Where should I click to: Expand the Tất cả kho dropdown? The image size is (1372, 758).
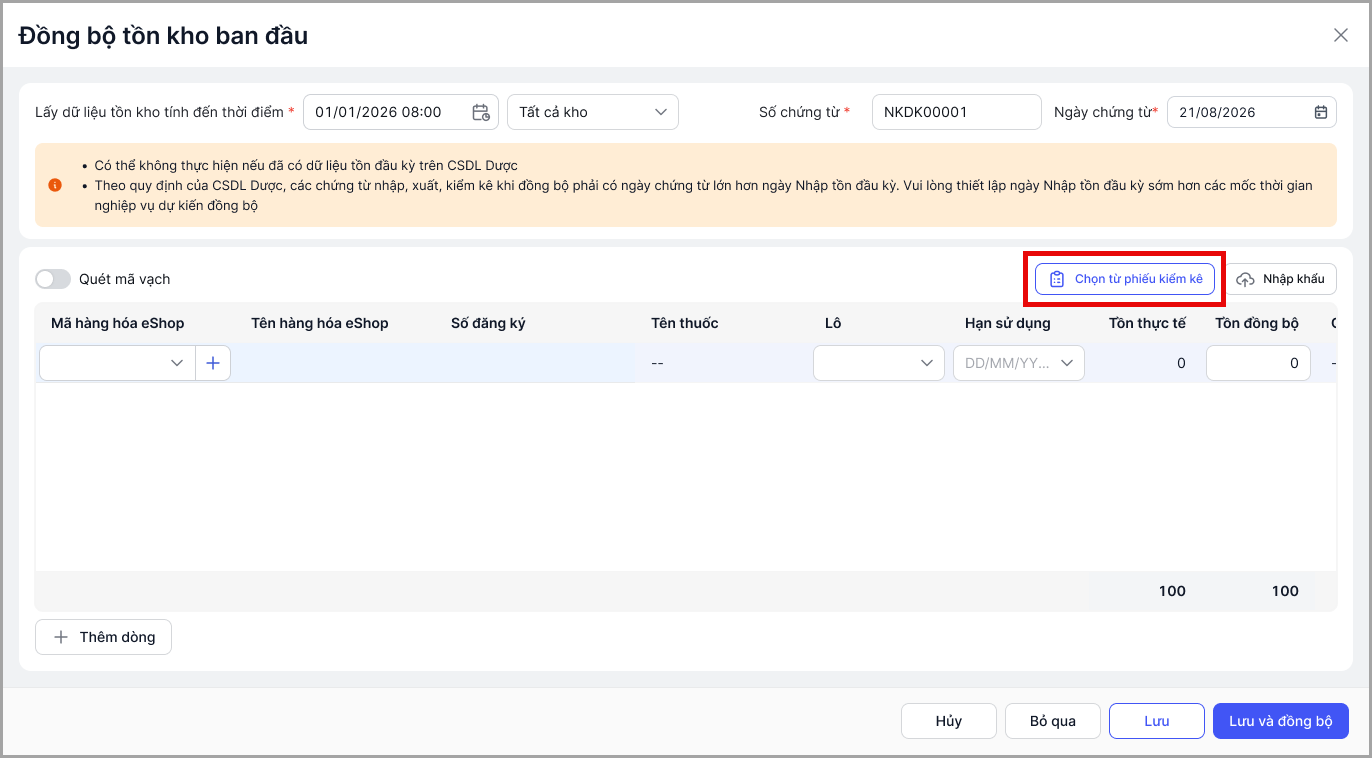tap(593, 112)
